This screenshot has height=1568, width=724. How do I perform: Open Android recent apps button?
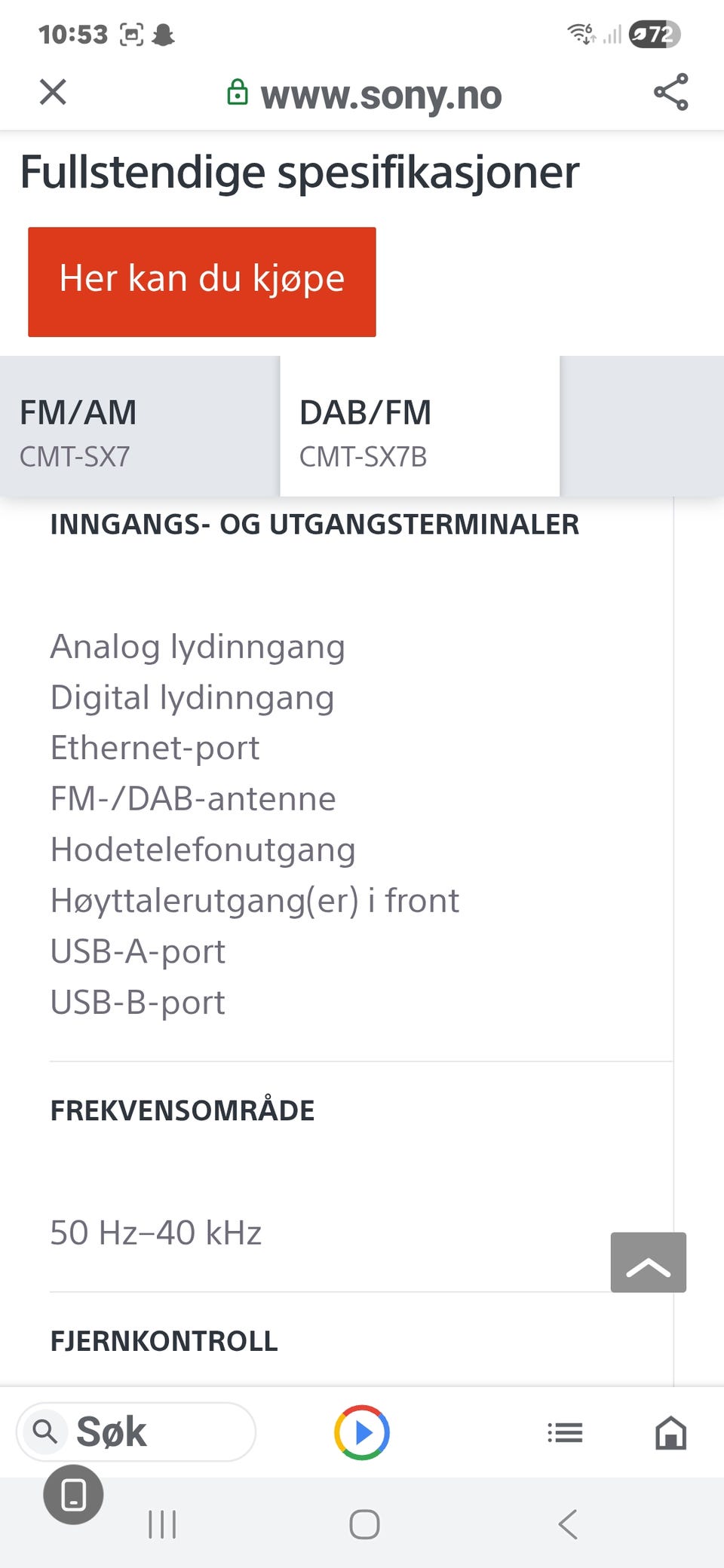162,1524
